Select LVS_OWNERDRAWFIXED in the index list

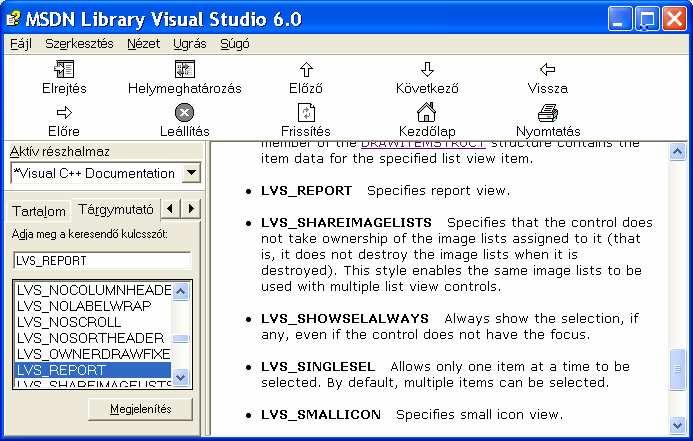(93, 354)
